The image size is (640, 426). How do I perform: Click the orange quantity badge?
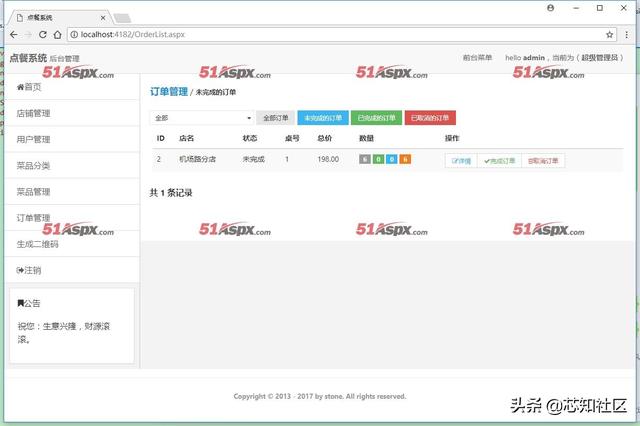coord(405,159)
